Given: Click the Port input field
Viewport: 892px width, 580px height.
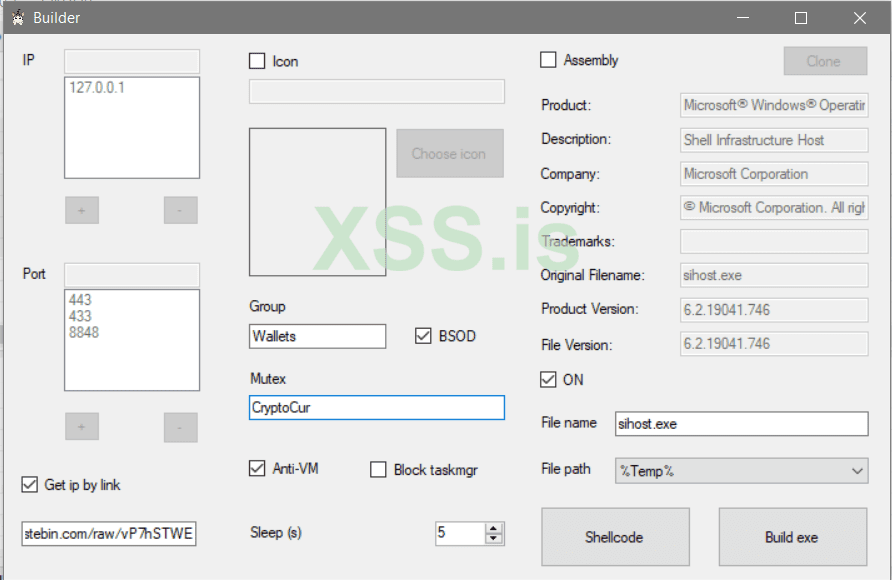Looking at the screenshot, I should (132, 275).
